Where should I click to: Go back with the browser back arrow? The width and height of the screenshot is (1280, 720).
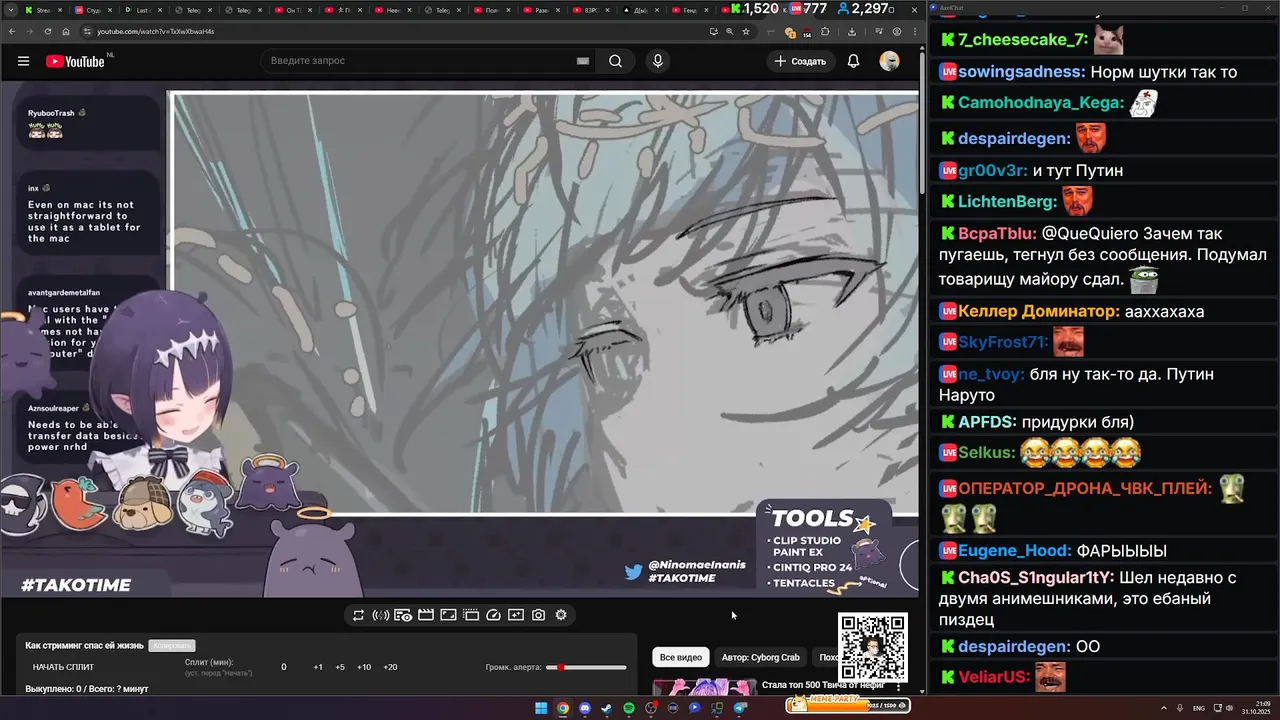(12, 31)
